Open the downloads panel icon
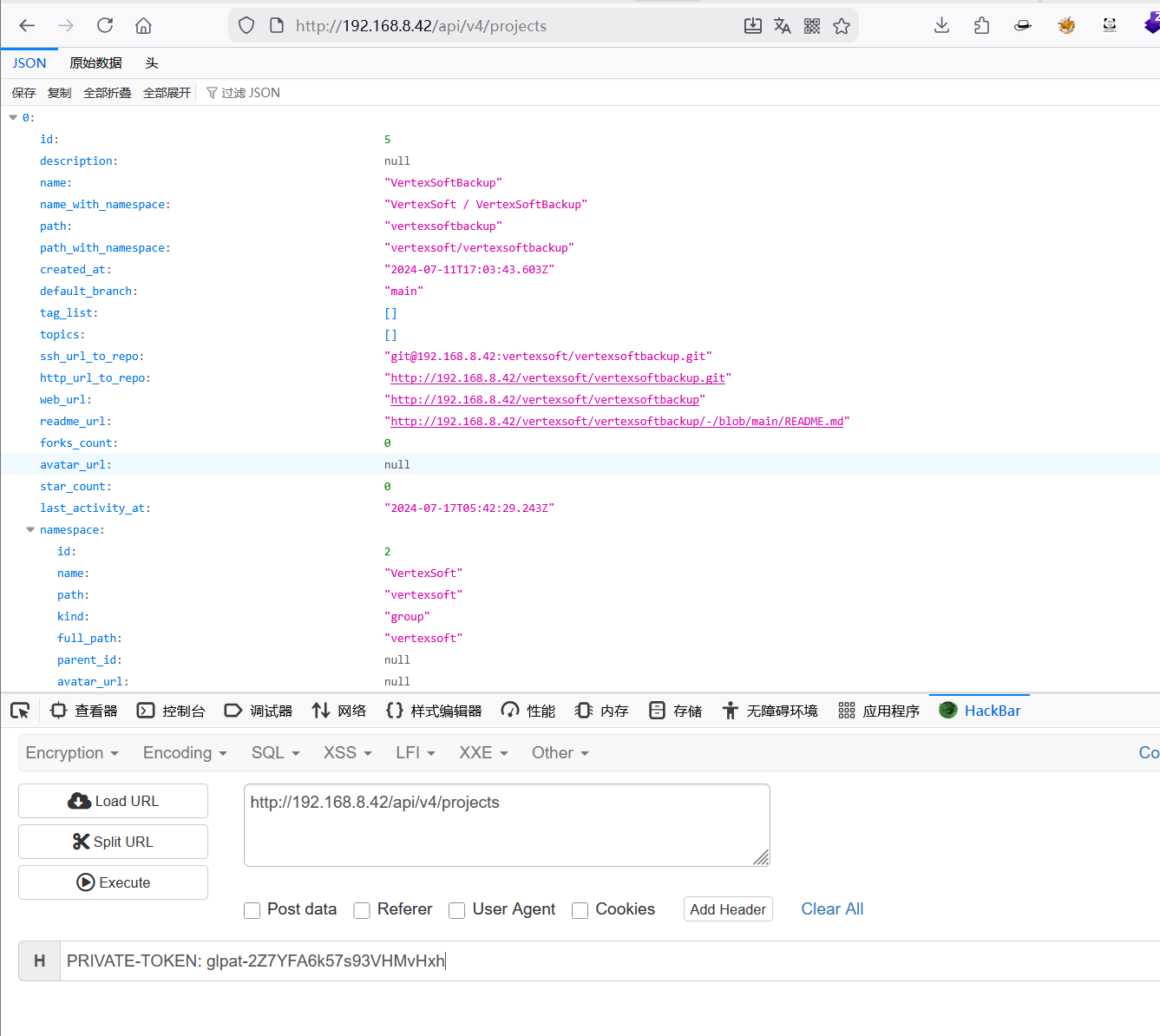Image resolution: width=1160 pixels, height=1036 pixels. [941, 26]
